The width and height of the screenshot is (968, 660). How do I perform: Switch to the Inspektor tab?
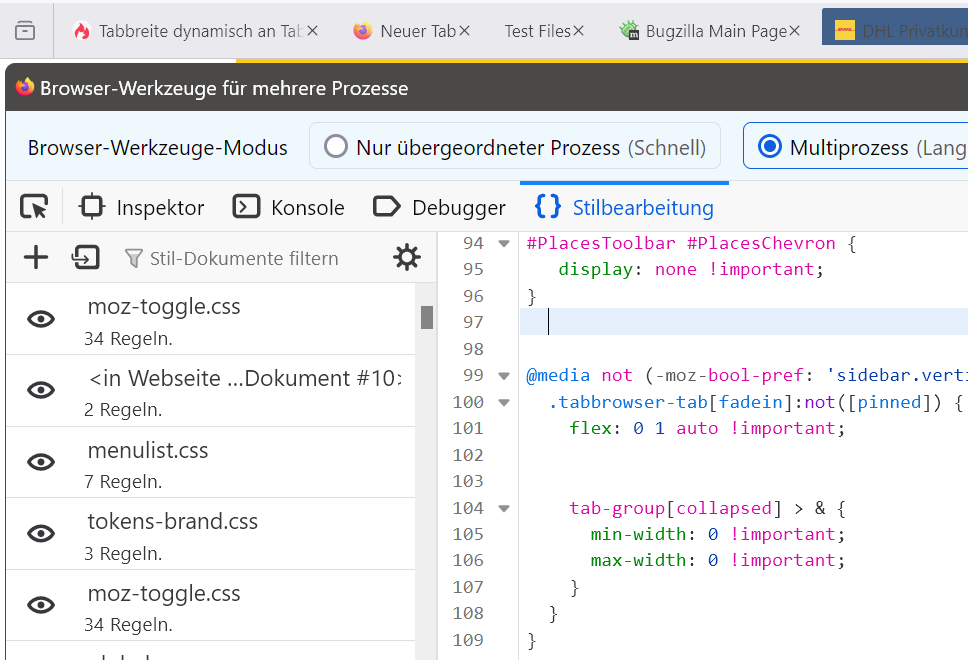click(x=142, y=207)
